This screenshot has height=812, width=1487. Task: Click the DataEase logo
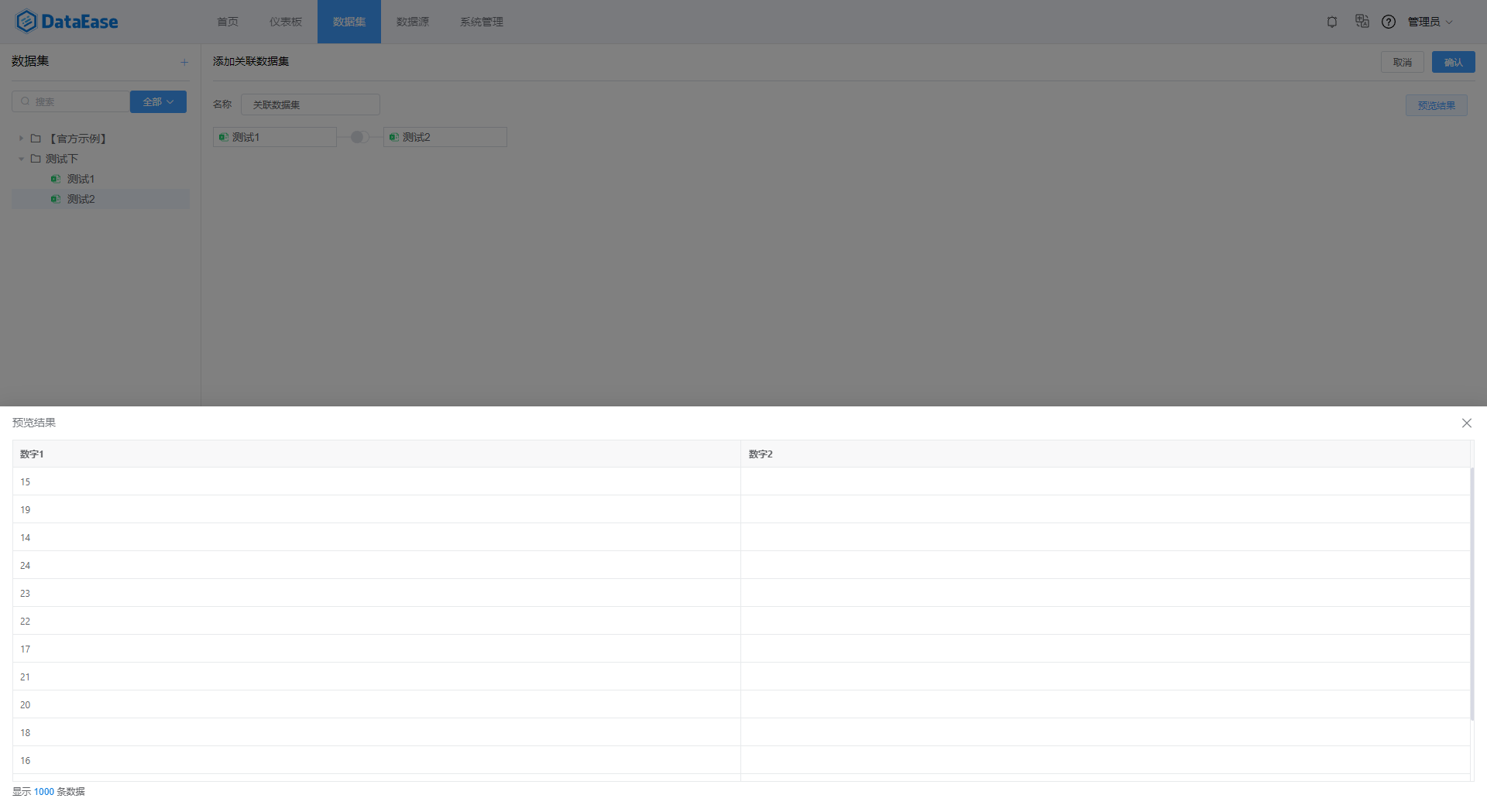pos(67,21)
